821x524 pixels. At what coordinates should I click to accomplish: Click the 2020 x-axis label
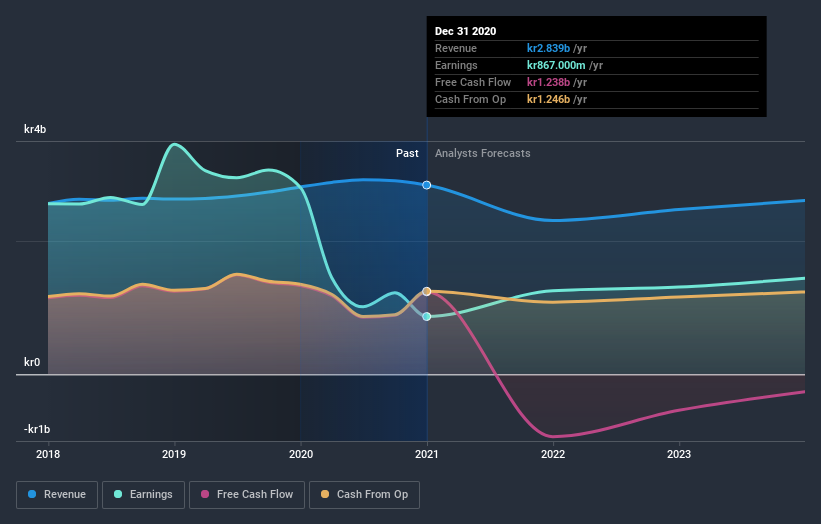(301, 454)
